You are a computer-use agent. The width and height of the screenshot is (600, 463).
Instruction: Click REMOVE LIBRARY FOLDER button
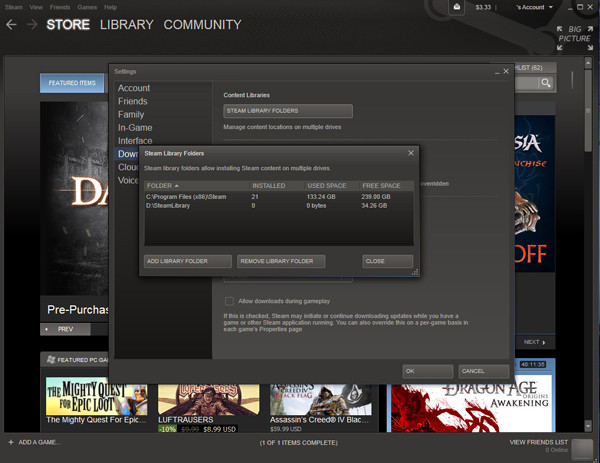pyautogui.click(x=281, y=261)
